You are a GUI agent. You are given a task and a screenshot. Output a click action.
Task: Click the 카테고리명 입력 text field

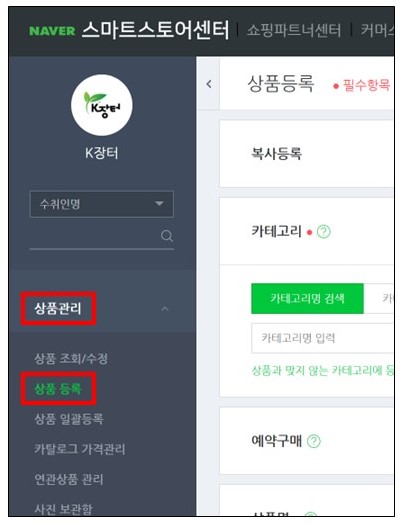coord(322,338)
